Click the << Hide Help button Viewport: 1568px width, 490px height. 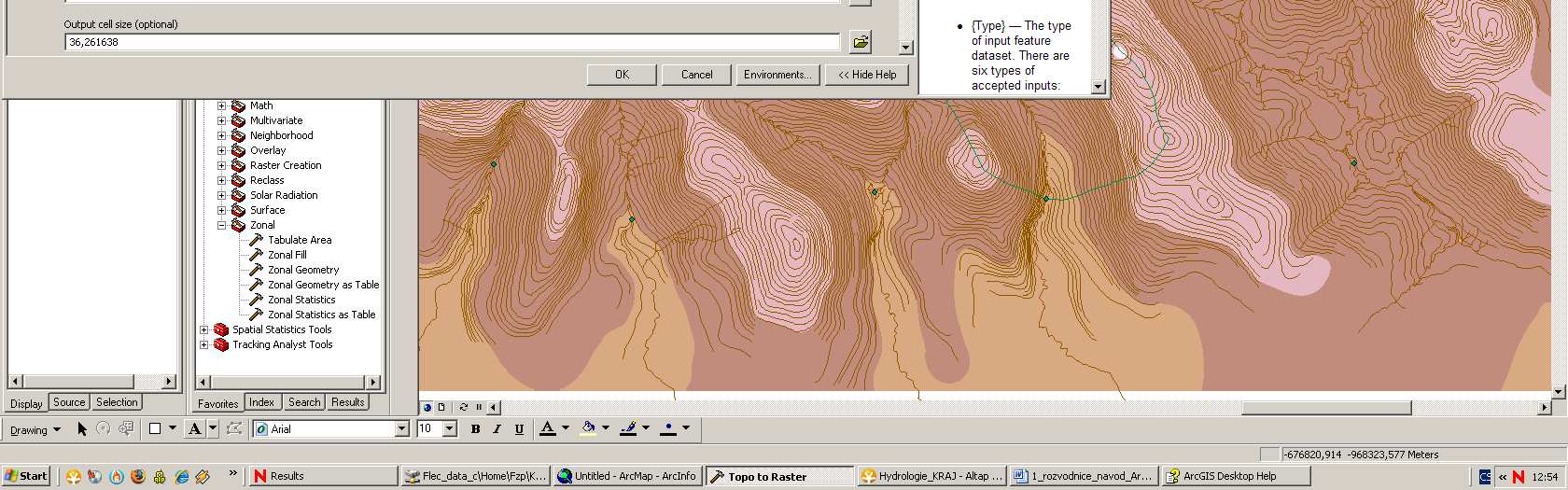click(867, 75)
